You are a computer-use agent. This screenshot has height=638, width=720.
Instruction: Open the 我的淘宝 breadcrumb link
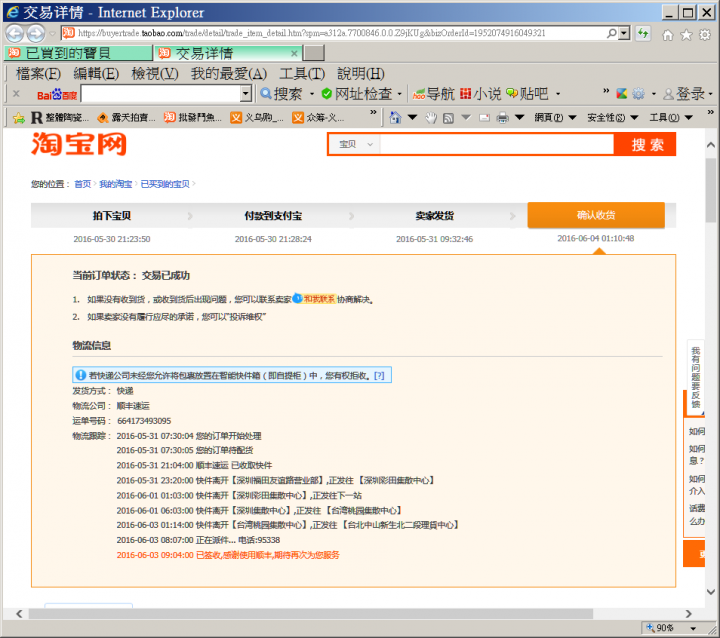point(116,184)
